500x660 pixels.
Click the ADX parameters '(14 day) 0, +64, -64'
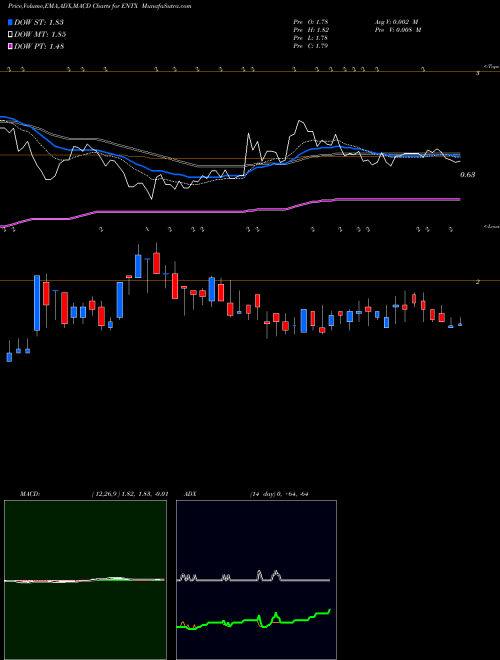point(279,494)
